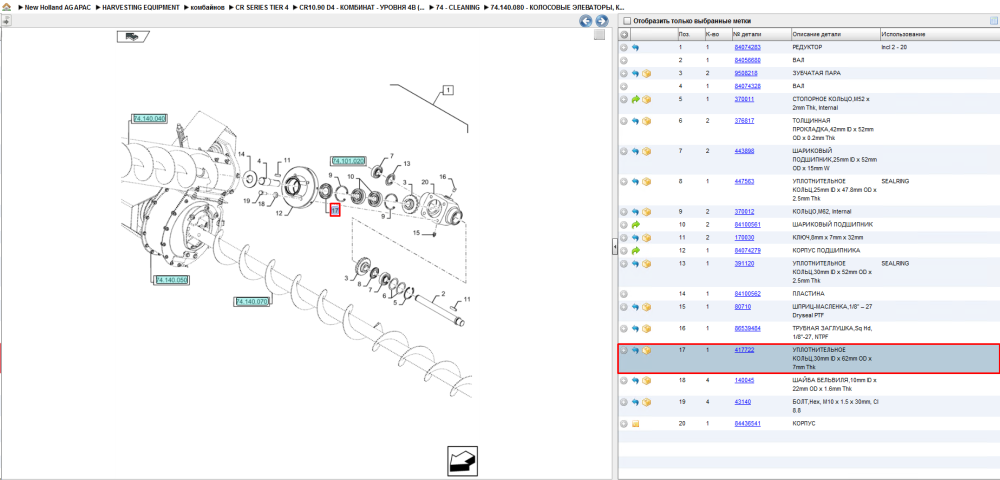Add ВАЛ position 2 with plus icon
Screen dimensions: 1000x480
(624, 60)
